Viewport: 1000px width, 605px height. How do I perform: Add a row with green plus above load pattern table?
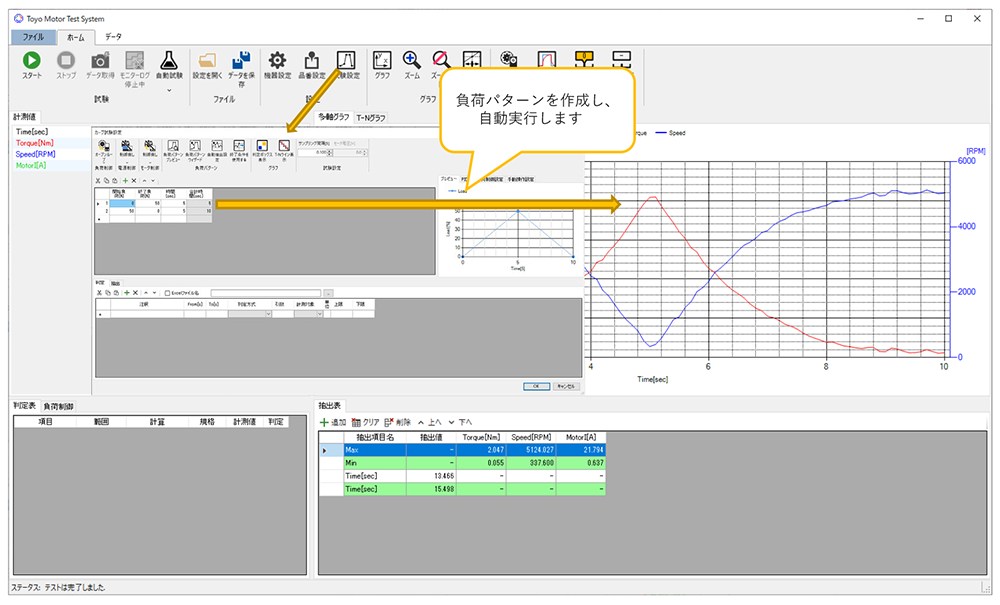coord(126,181)
